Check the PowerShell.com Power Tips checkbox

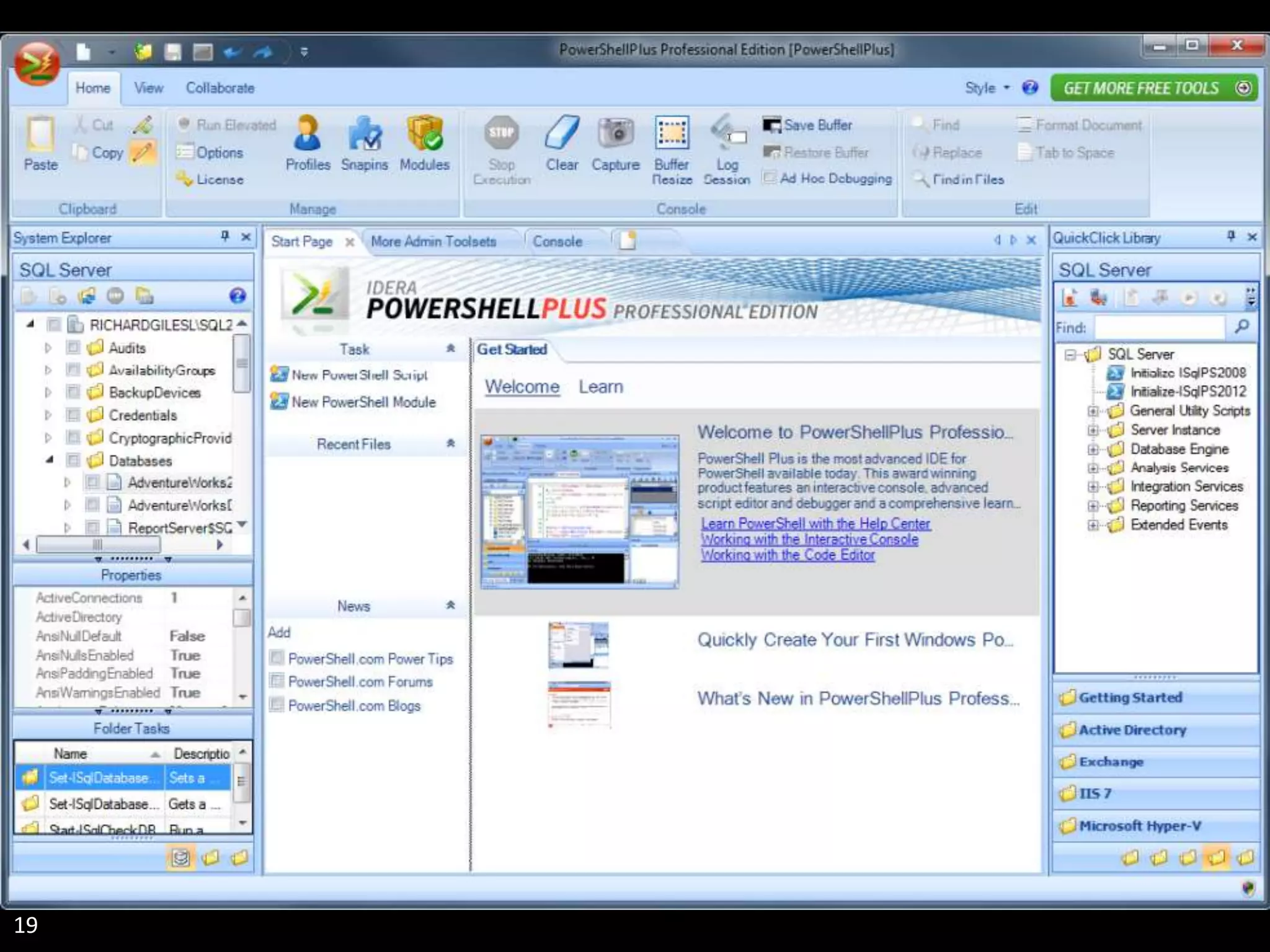pos(277,658)
